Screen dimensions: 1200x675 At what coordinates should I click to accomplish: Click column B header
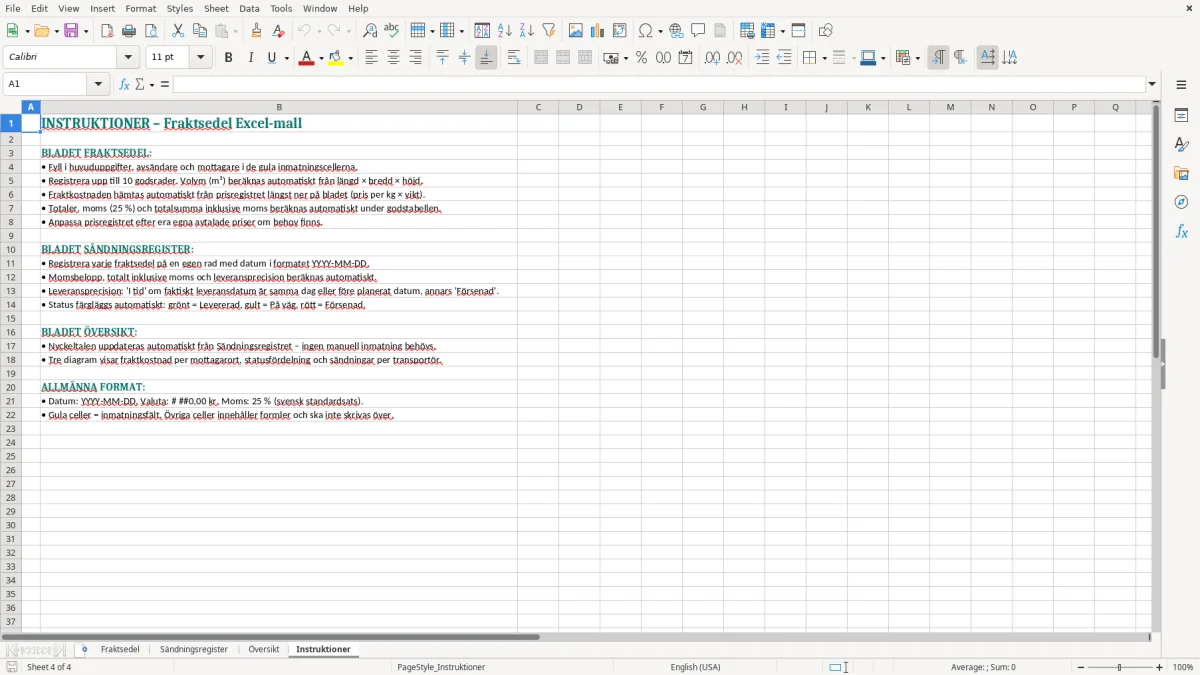coord(279,107)
